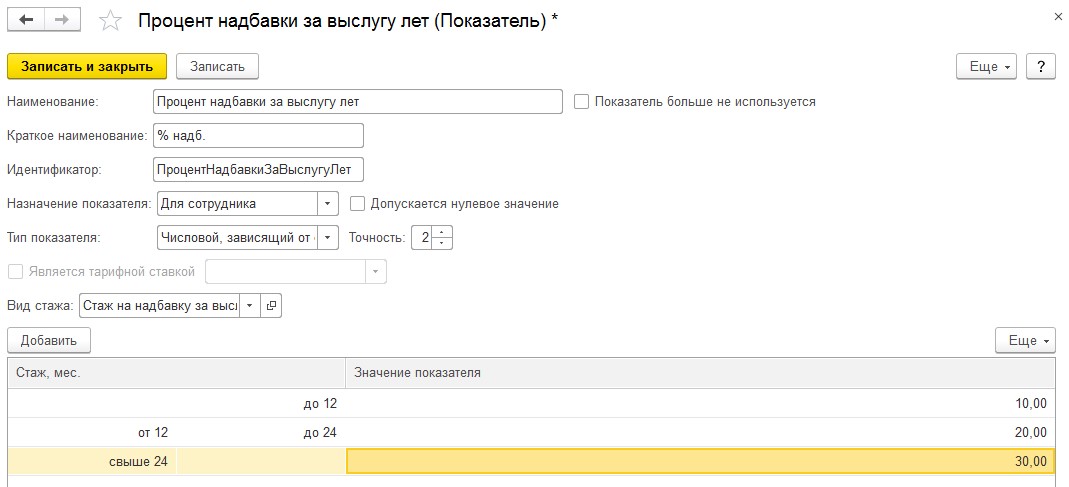Open help with the question mark button
This screenshot has height=487, width=1069.
1041,66
